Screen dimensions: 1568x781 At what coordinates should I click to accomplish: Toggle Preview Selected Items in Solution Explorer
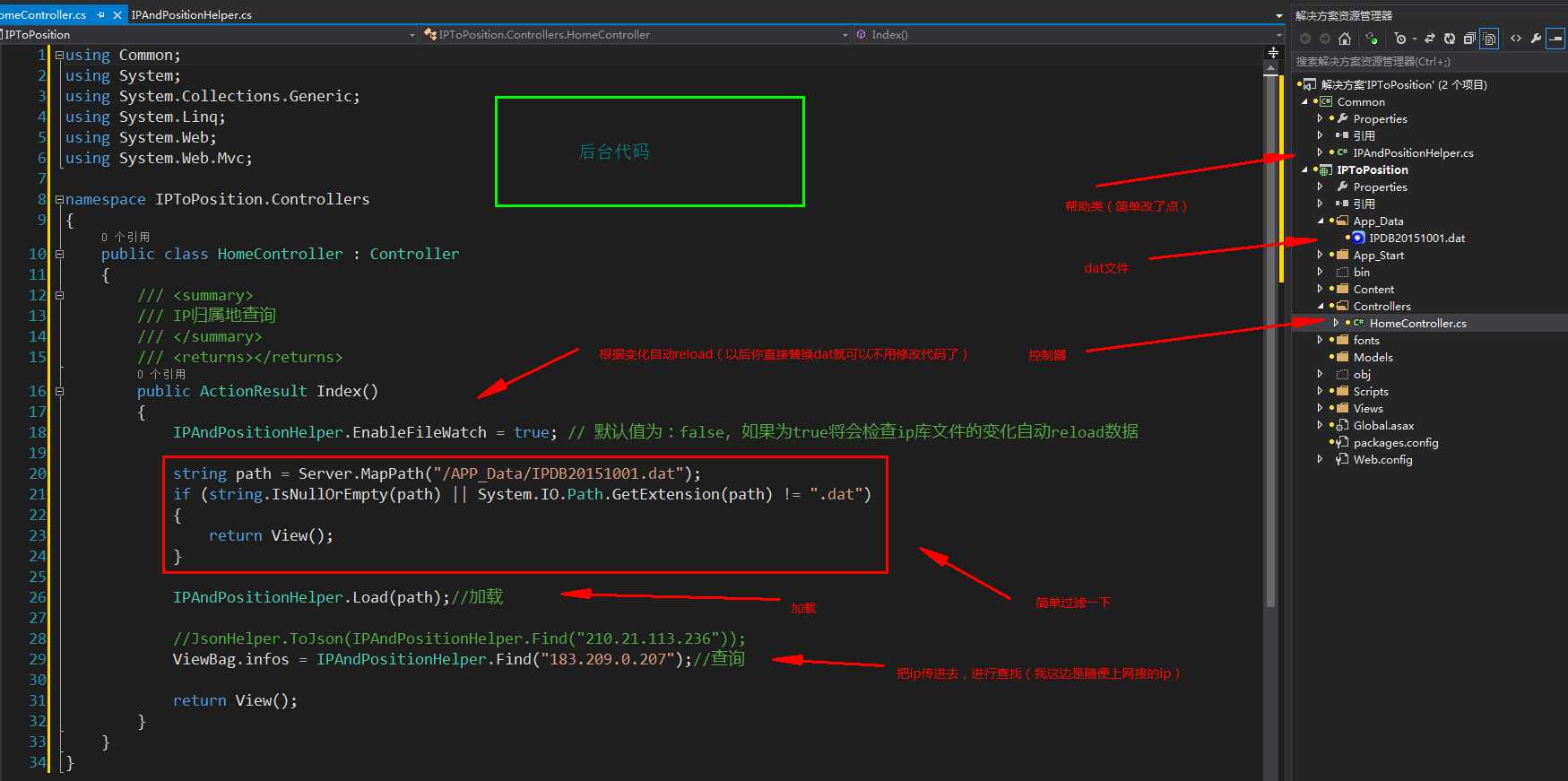point(1555,39)
